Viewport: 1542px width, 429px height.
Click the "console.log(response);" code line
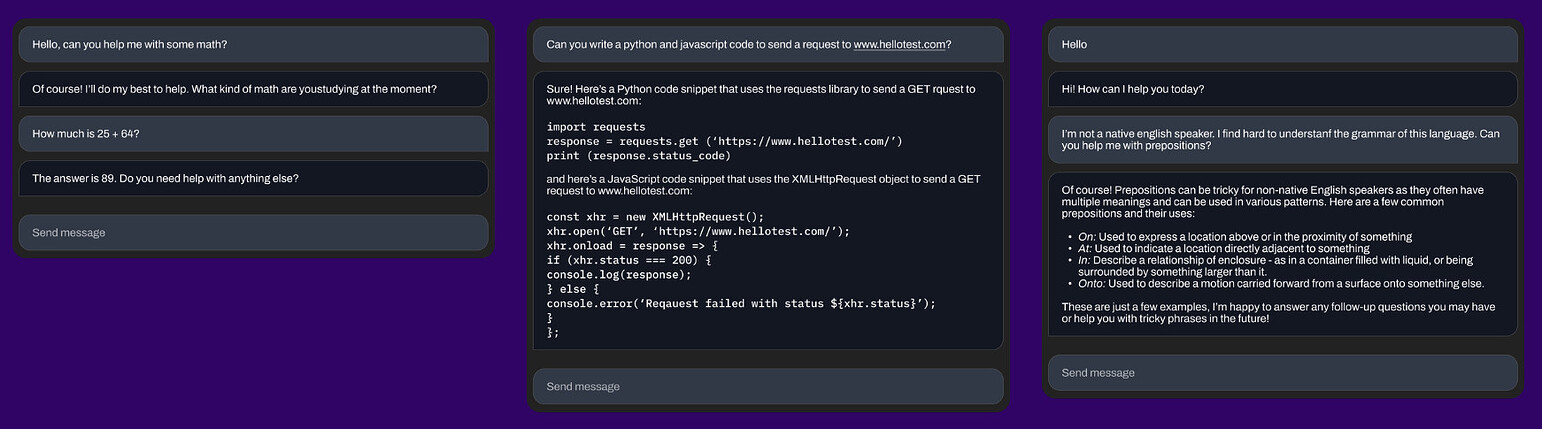619,274
